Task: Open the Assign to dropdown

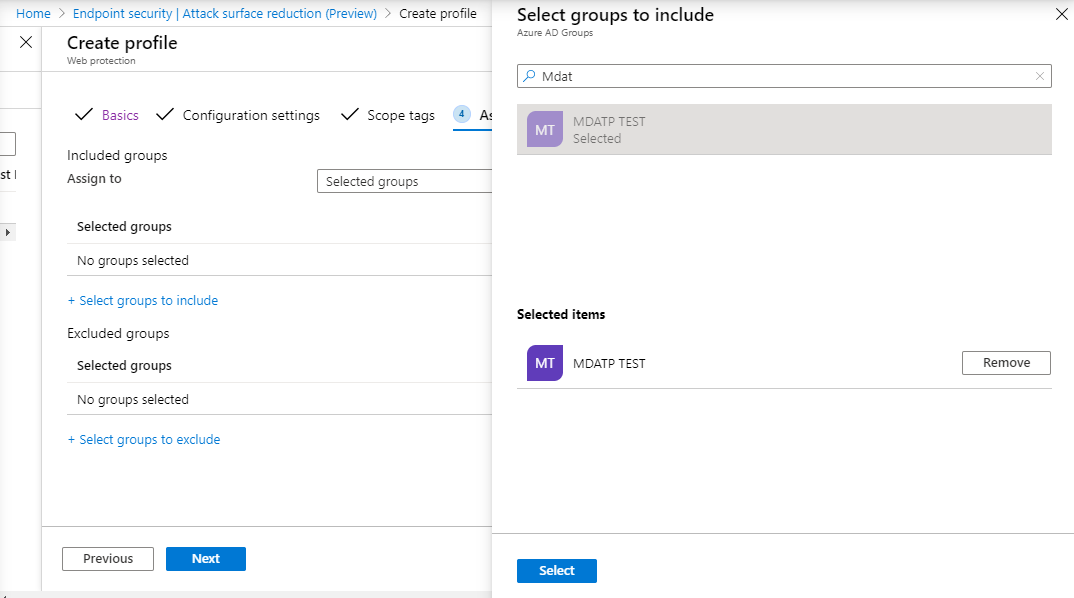Action: pos(404,181)
